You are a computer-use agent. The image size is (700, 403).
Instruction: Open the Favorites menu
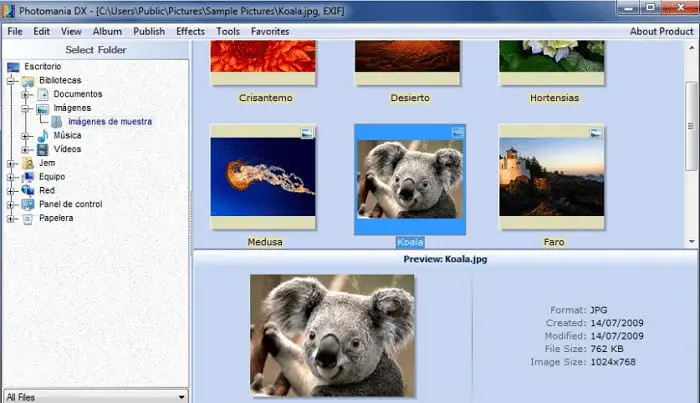click(270, 31)
